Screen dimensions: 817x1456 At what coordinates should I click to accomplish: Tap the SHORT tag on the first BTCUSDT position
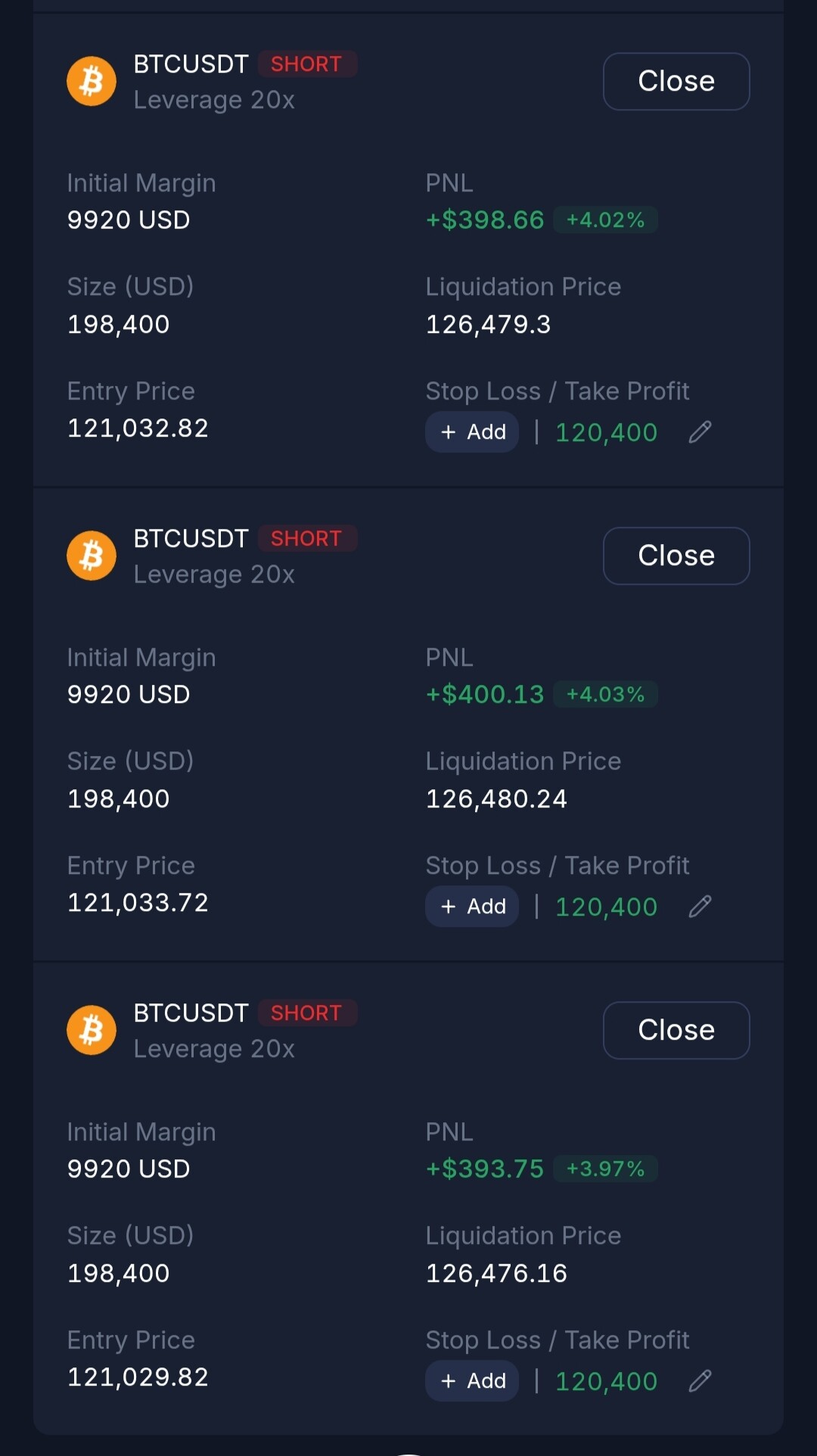click(x=307, y=64)
